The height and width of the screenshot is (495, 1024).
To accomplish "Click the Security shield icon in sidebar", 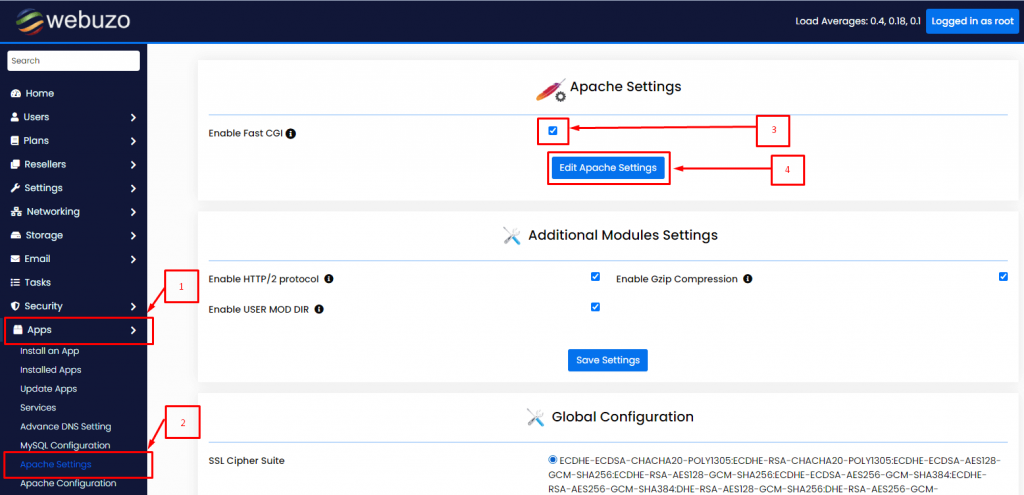I will (16, 306).
